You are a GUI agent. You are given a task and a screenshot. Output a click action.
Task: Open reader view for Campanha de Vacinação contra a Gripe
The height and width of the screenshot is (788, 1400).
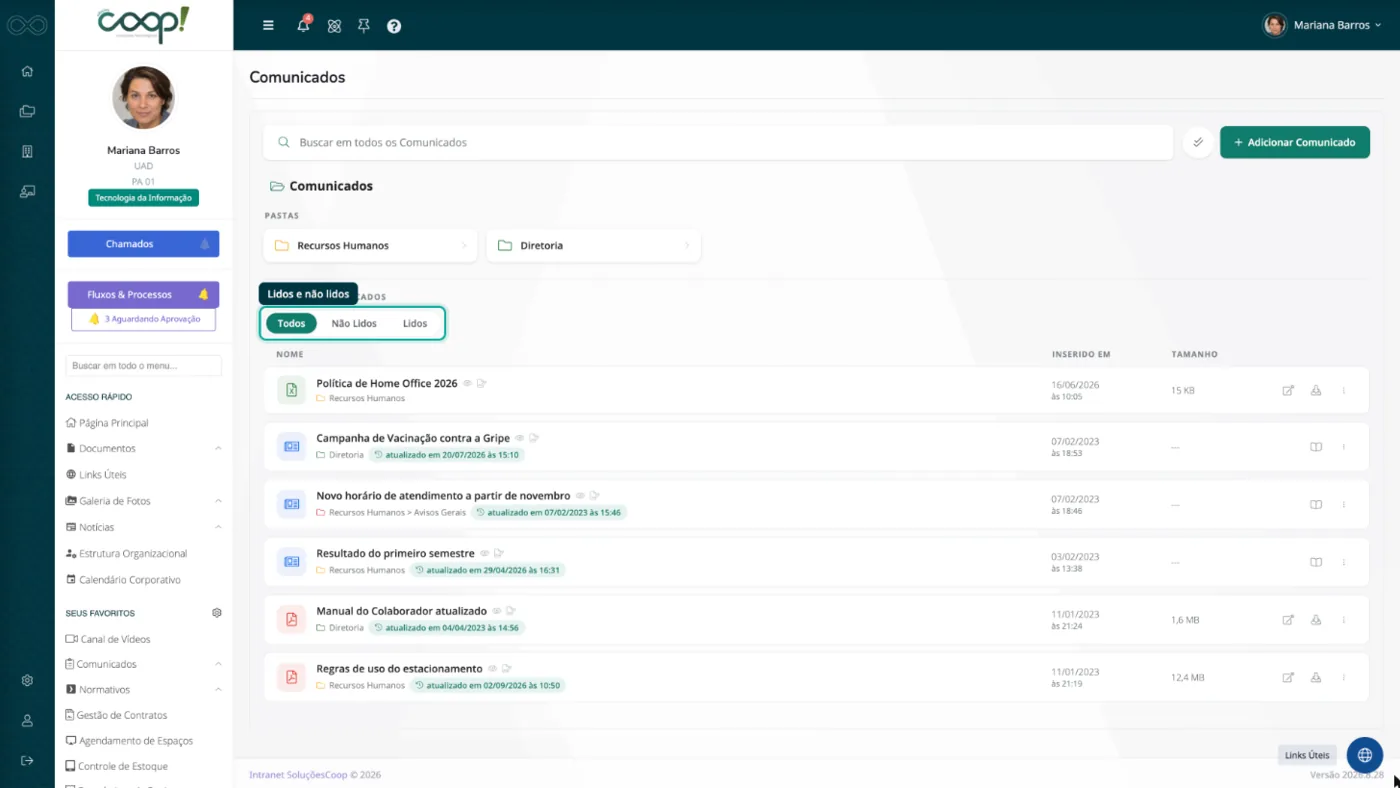point(1316,447)
